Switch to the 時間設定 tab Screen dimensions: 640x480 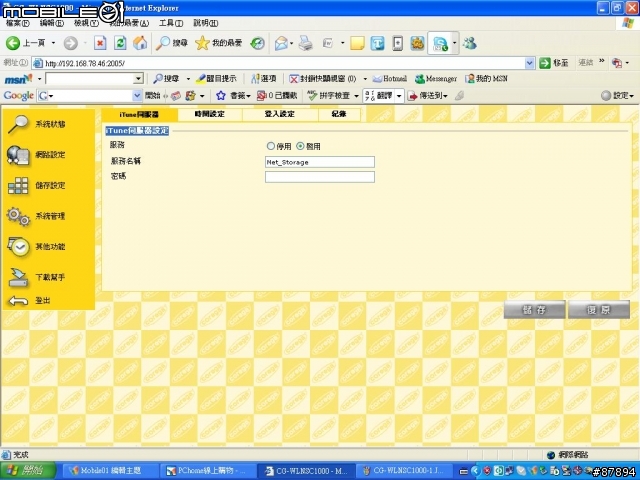point(210,114)
